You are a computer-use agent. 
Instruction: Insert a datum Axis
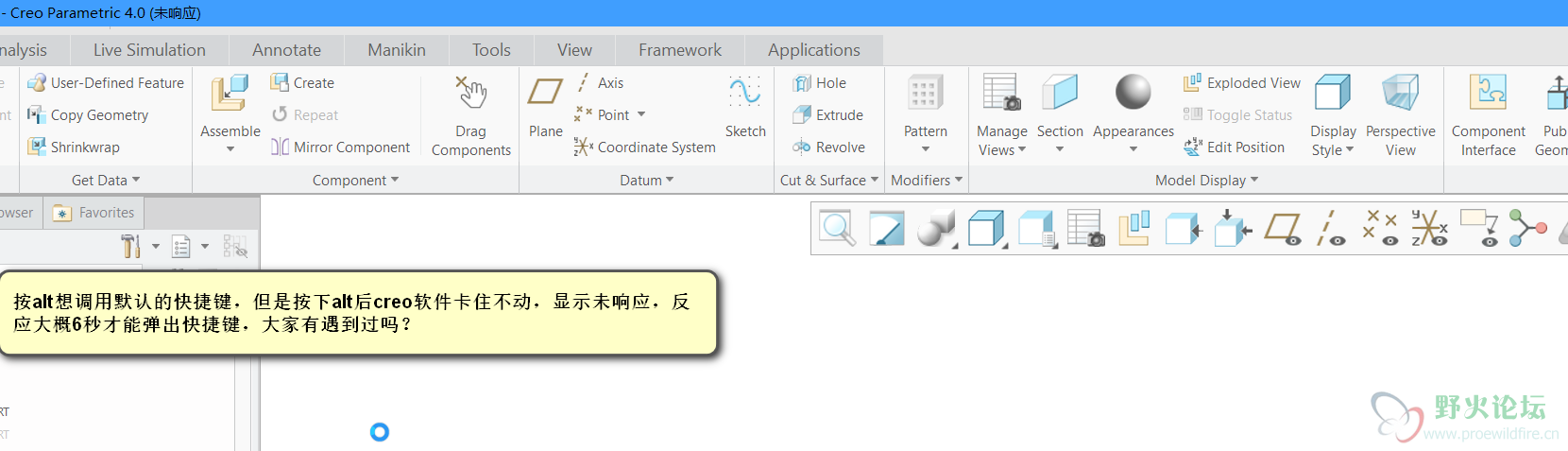(x=599, y=83)
